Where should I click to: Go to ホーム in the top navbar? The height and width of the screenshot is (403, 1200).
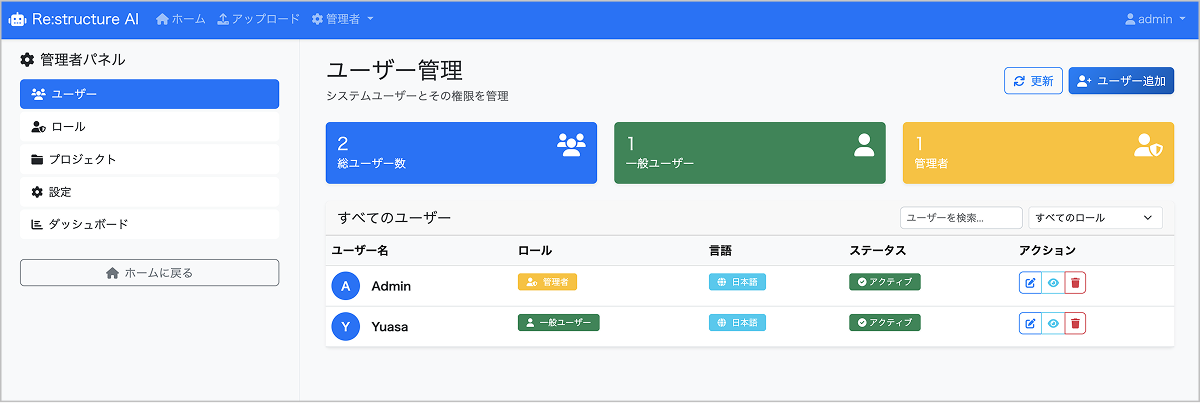pyautogui.click(x=181, y=19)
